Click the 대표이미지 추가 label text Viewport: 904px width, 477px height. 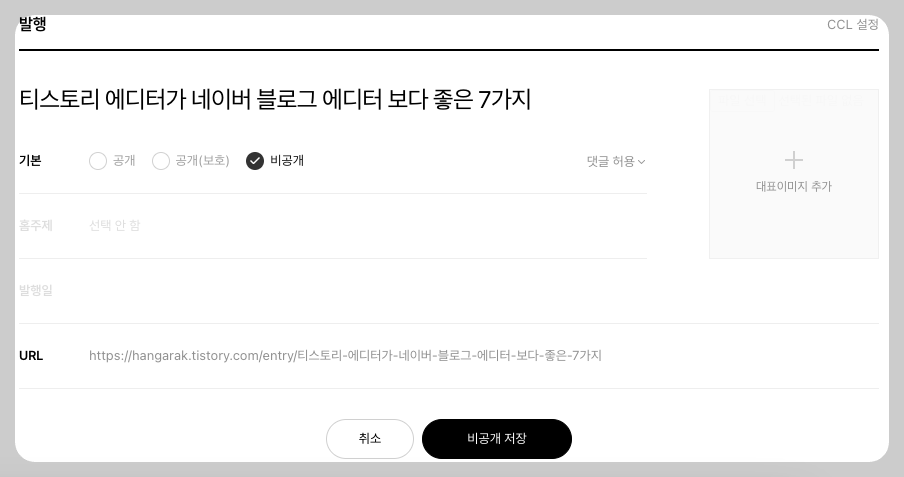[794, 186]
